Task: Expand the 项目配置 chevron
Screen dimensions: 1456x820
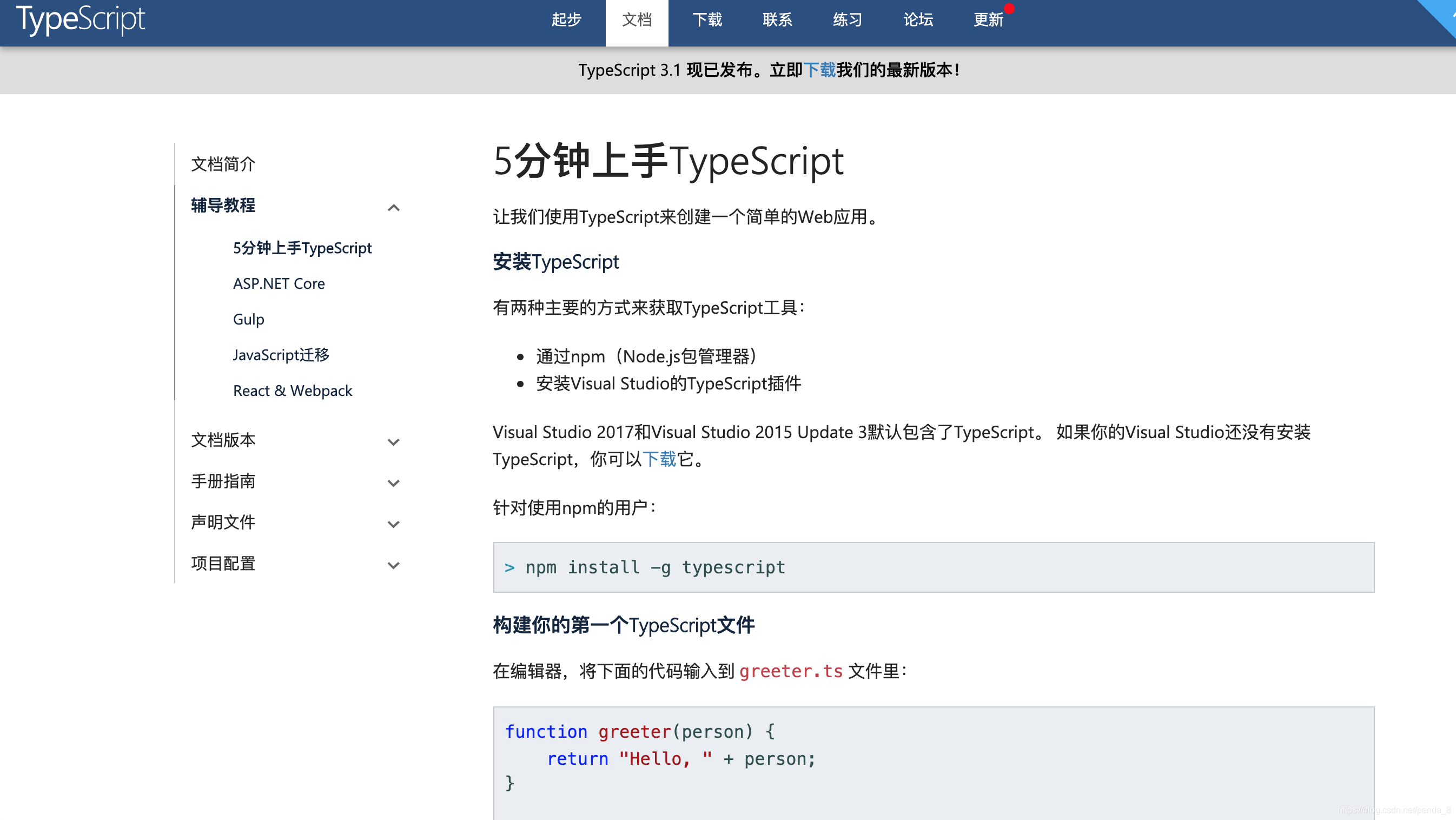Action: coord(394,565)
